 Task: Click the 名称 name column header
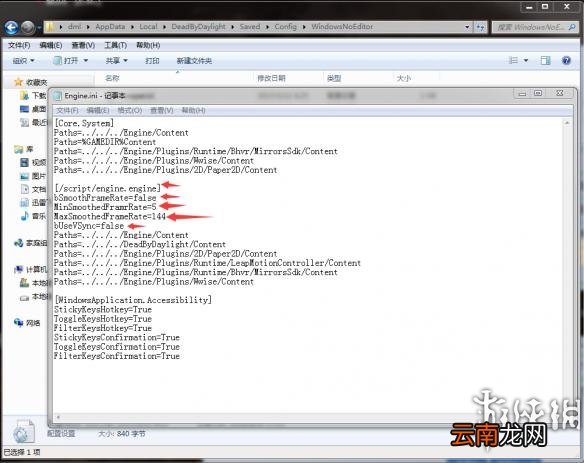click(112, 78)
